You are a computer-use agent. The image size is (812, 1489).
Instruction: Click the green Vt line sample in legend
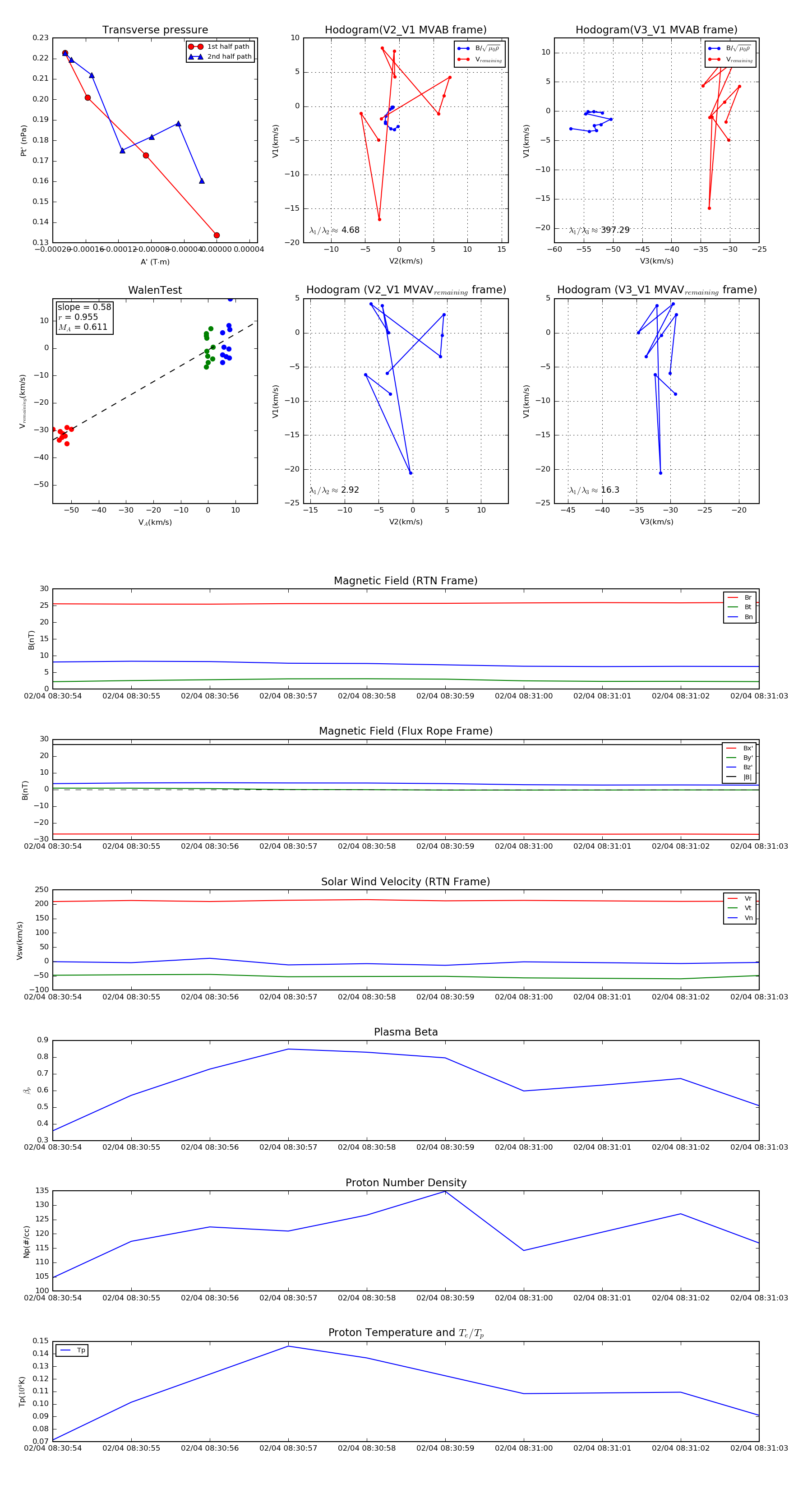[x=733, y=908]
